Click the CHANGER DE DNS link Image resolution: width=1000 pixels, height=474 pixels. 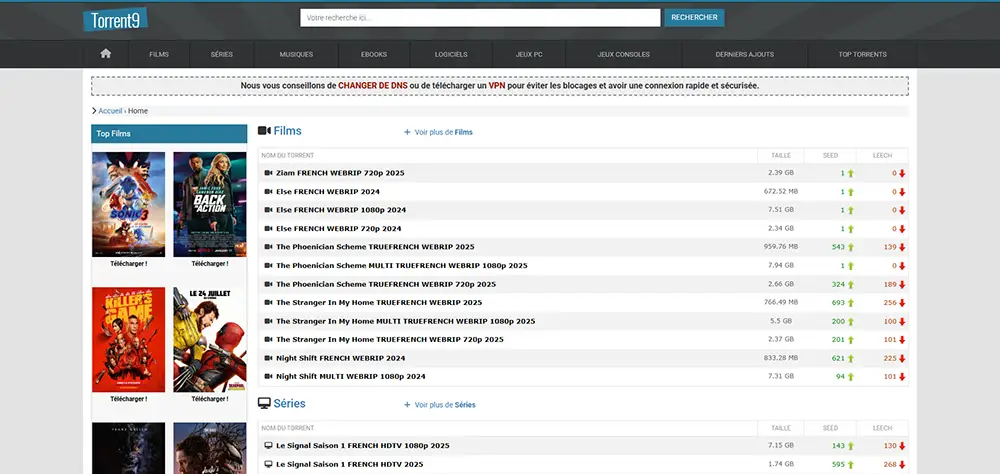pyautogui.click(x=372, y=86)
